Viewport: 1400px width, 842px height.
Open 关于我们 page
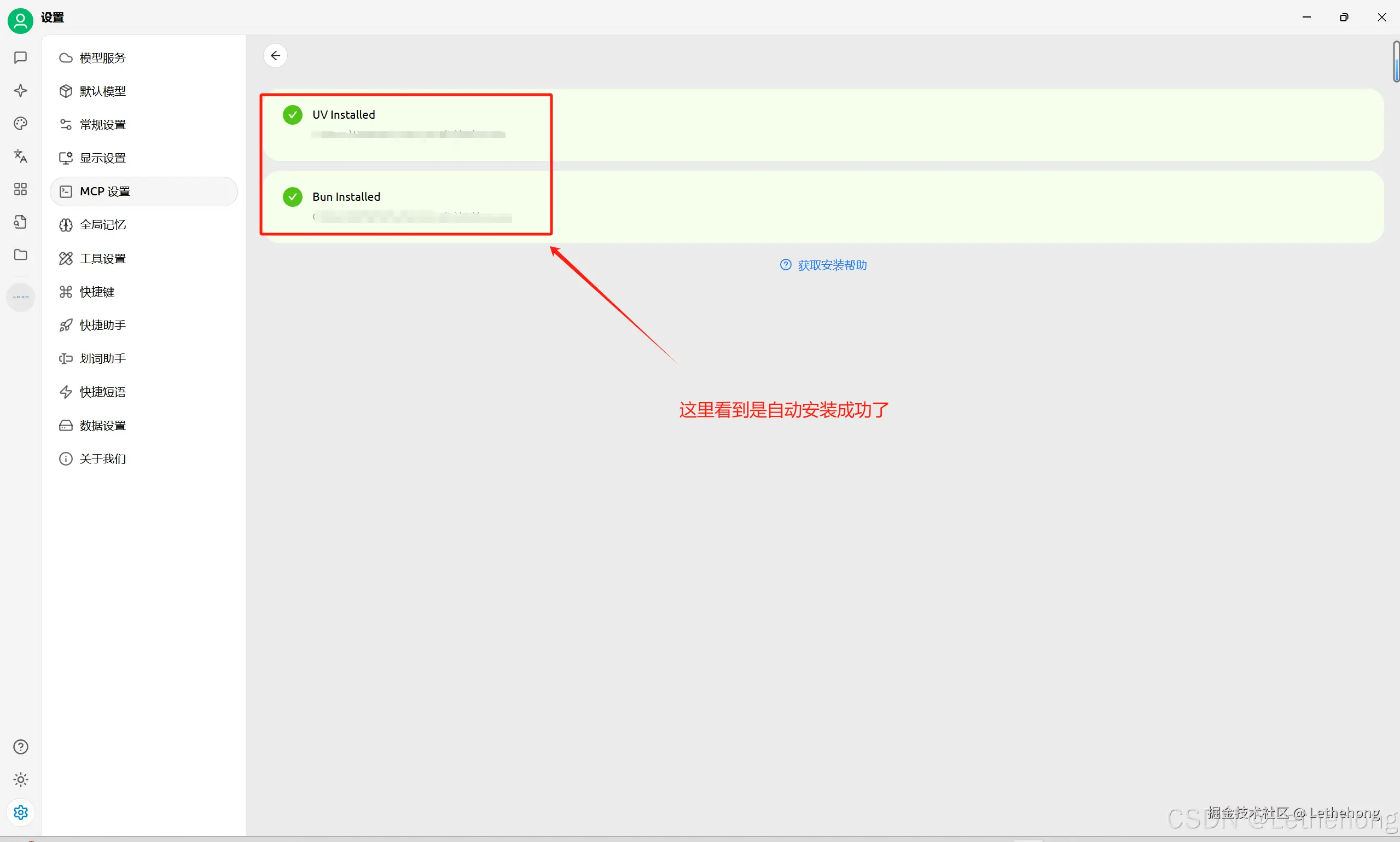coord(102,459)
